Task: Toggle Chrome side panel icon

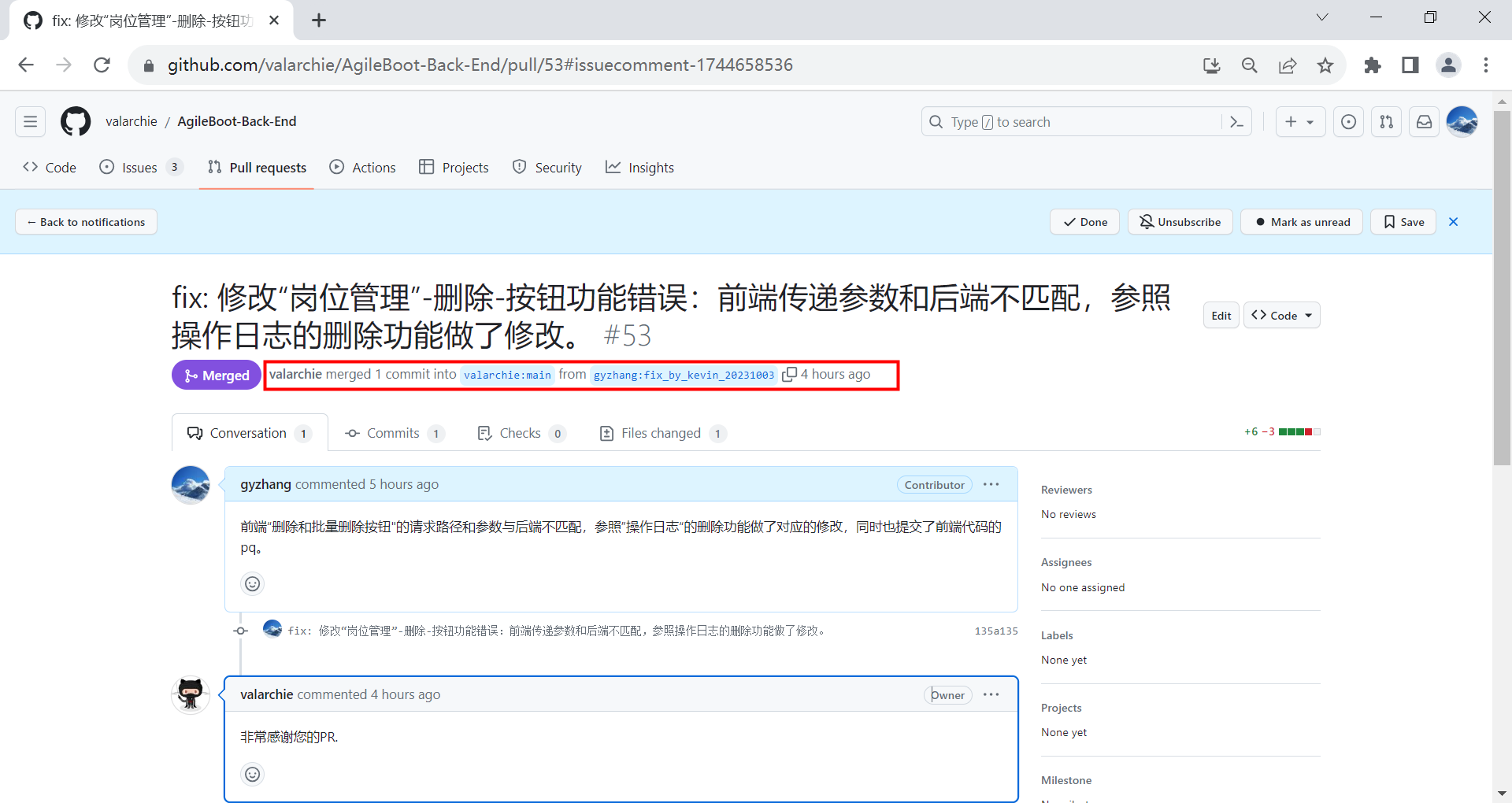Action: 1410,65
